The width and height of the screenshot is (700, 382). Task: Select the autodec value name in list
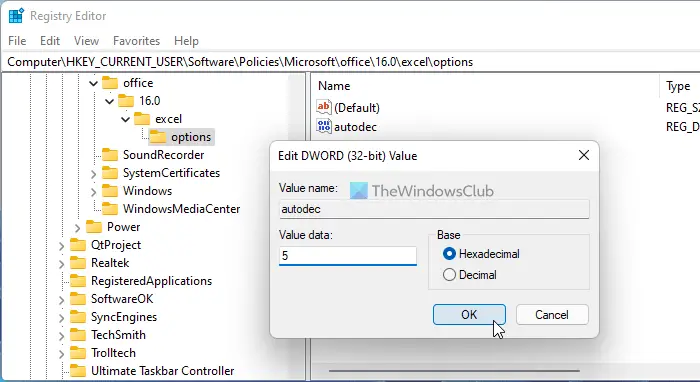[355, 127]
